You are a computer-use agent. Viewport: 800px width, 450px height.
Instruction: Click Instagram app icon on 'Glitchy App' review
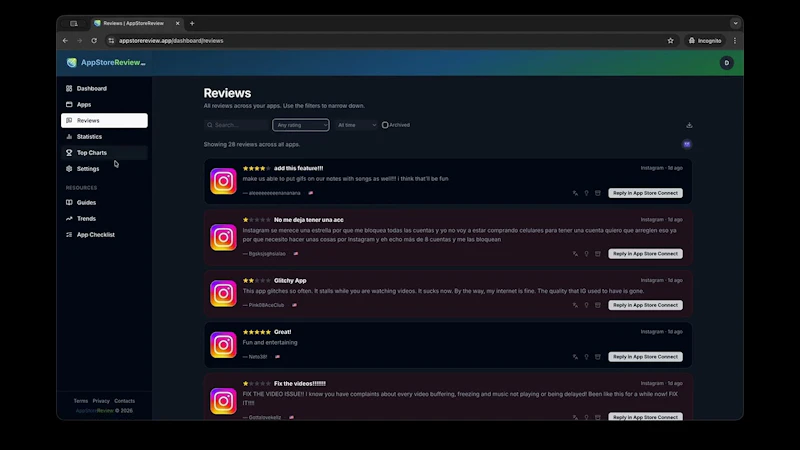[223, 293]
